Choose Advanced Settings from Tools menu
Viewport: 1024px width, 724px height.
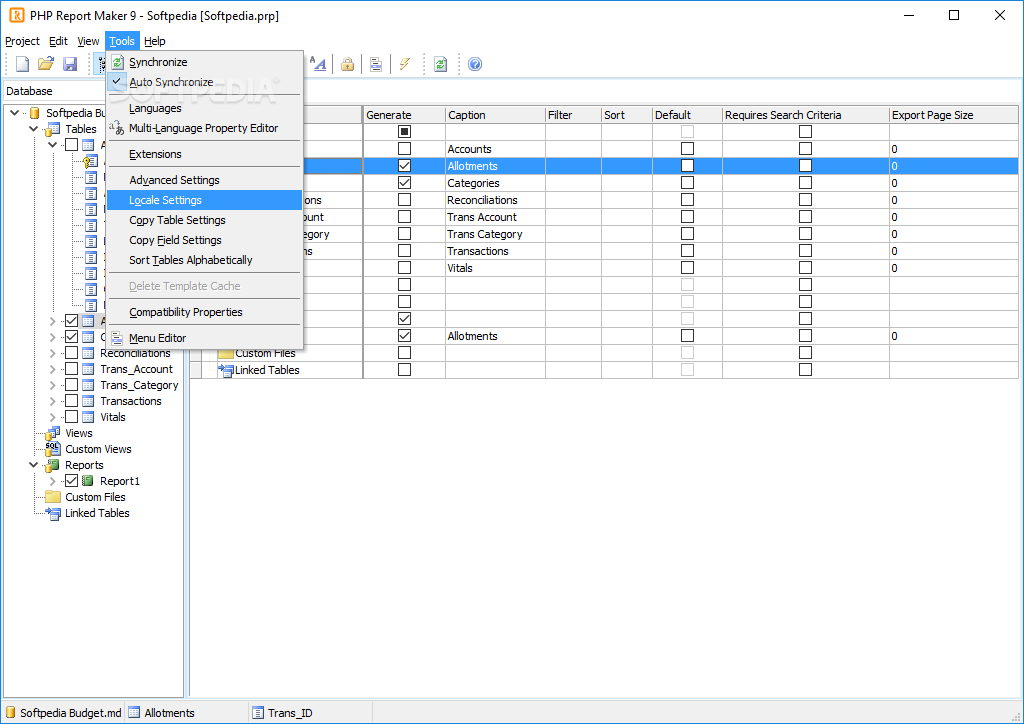tap(204, 180)
